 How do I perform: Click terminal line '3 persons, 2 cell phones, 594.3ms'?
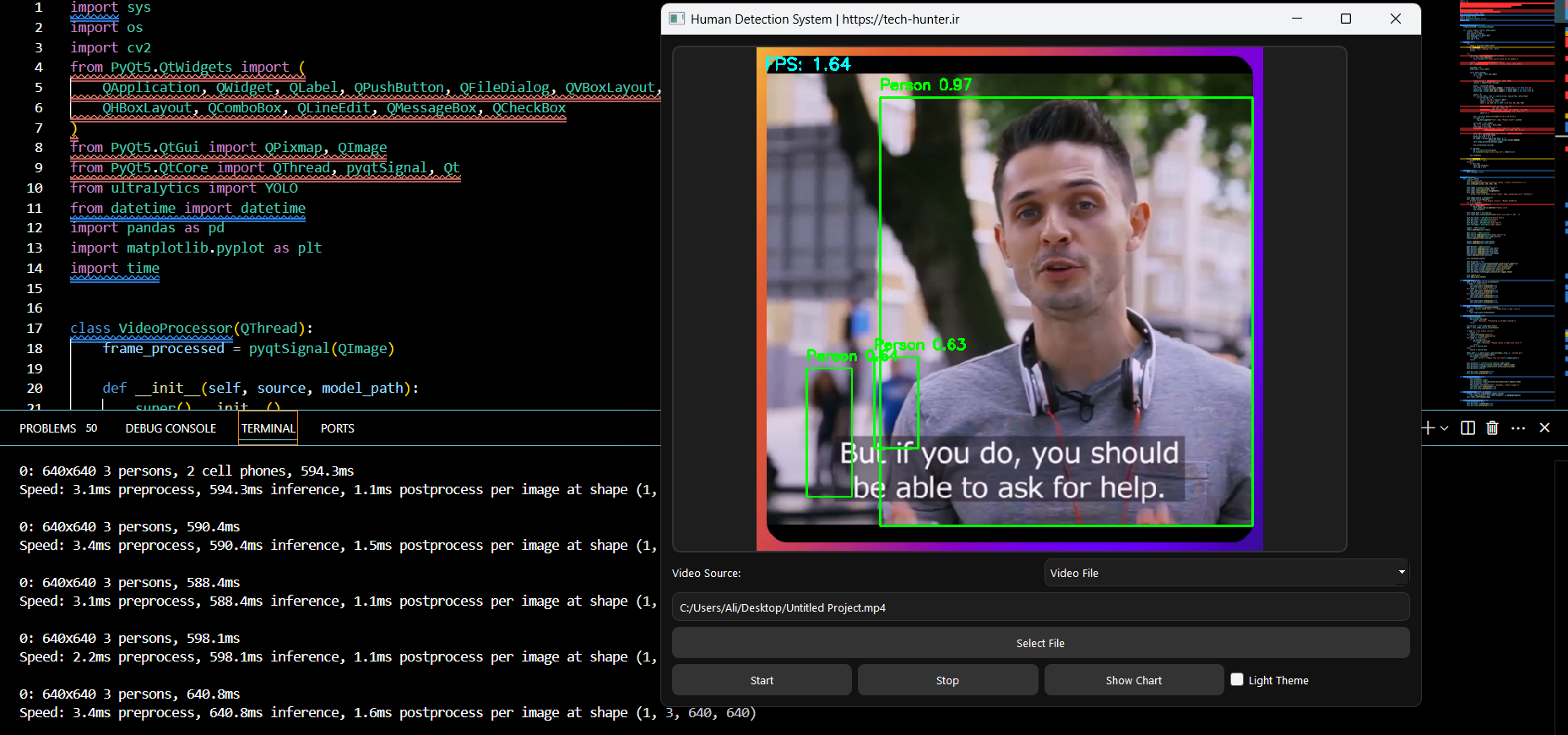coord(187,471)
